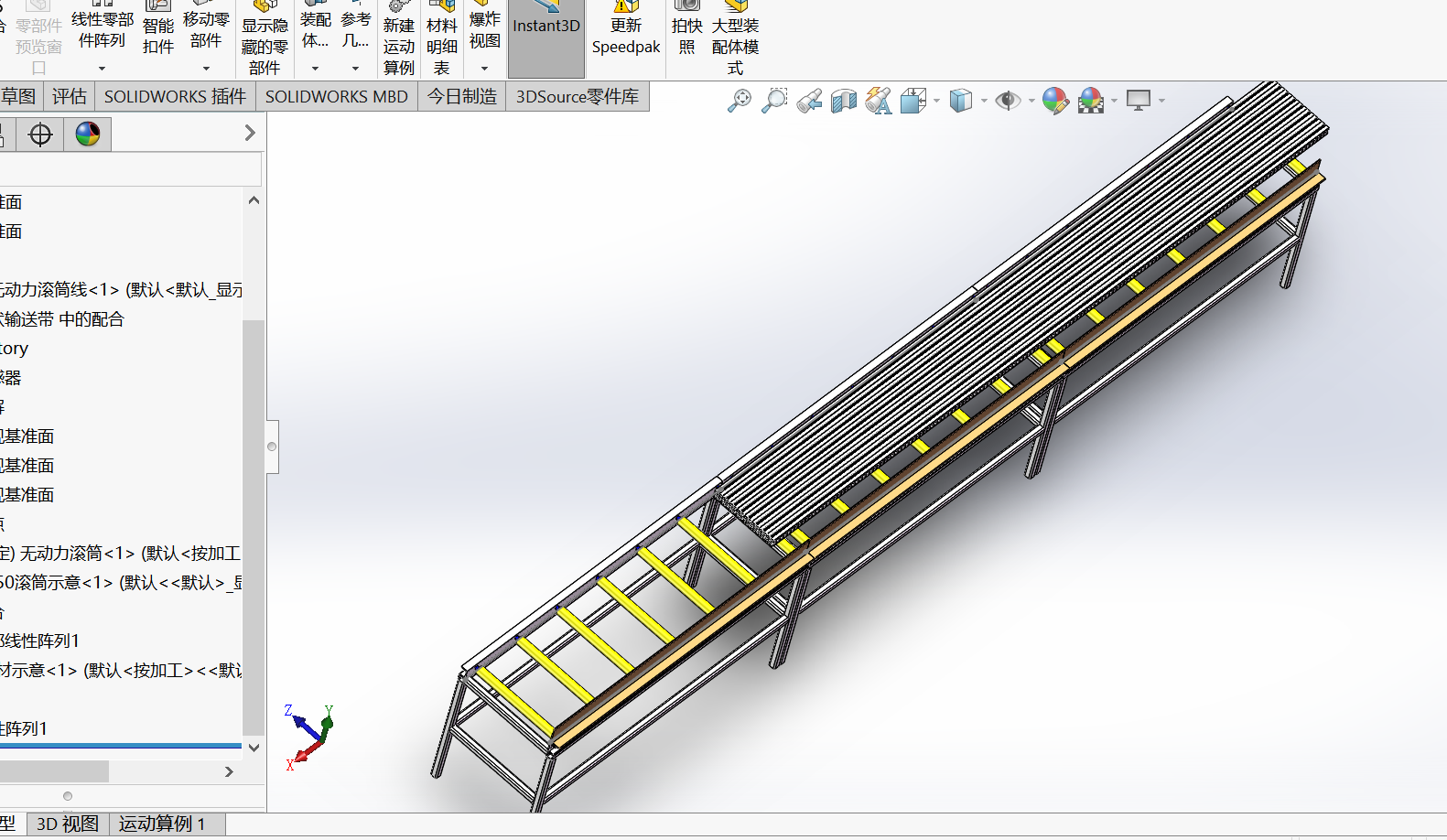Screen dimensions: 1447x840
Task: Open the 参考几何体 dropdown arrow
Action: [x=356, y=69]
